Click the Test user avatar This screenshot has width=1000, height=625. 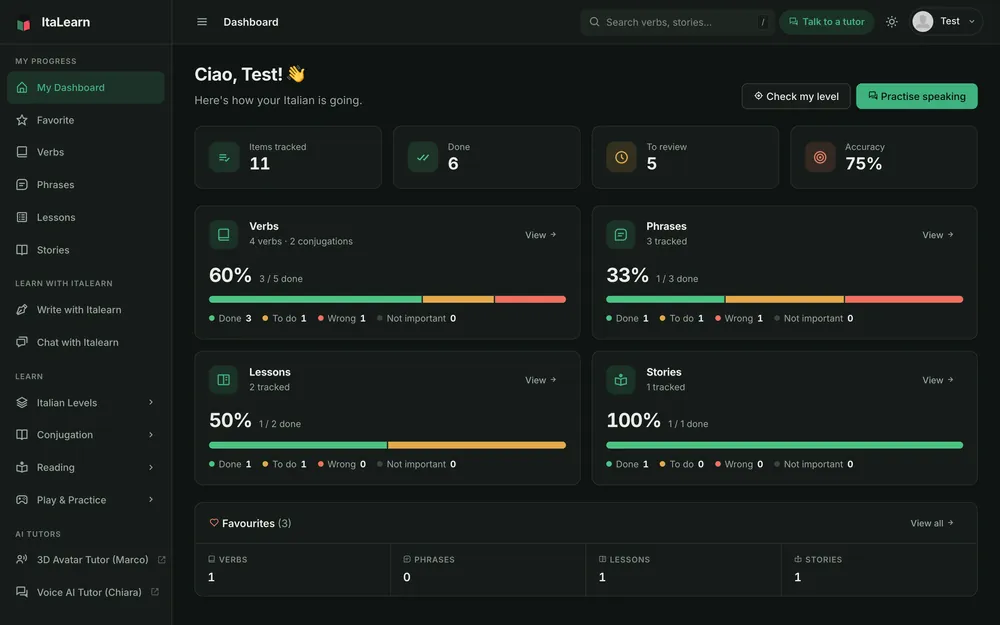pyautogui.click(x=922, y=22)
